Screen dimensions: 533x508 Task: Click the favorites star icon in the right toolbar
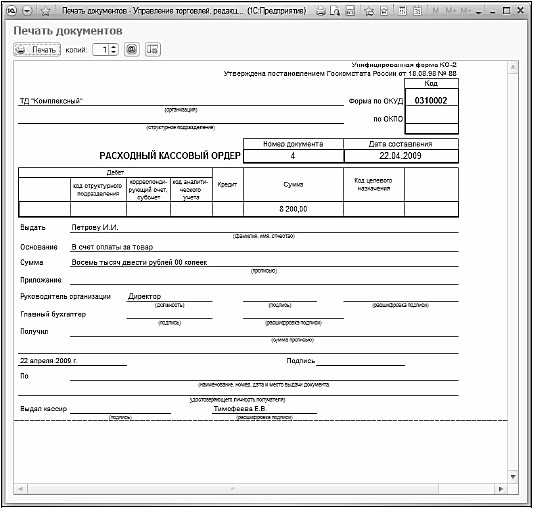pos(369,11)
